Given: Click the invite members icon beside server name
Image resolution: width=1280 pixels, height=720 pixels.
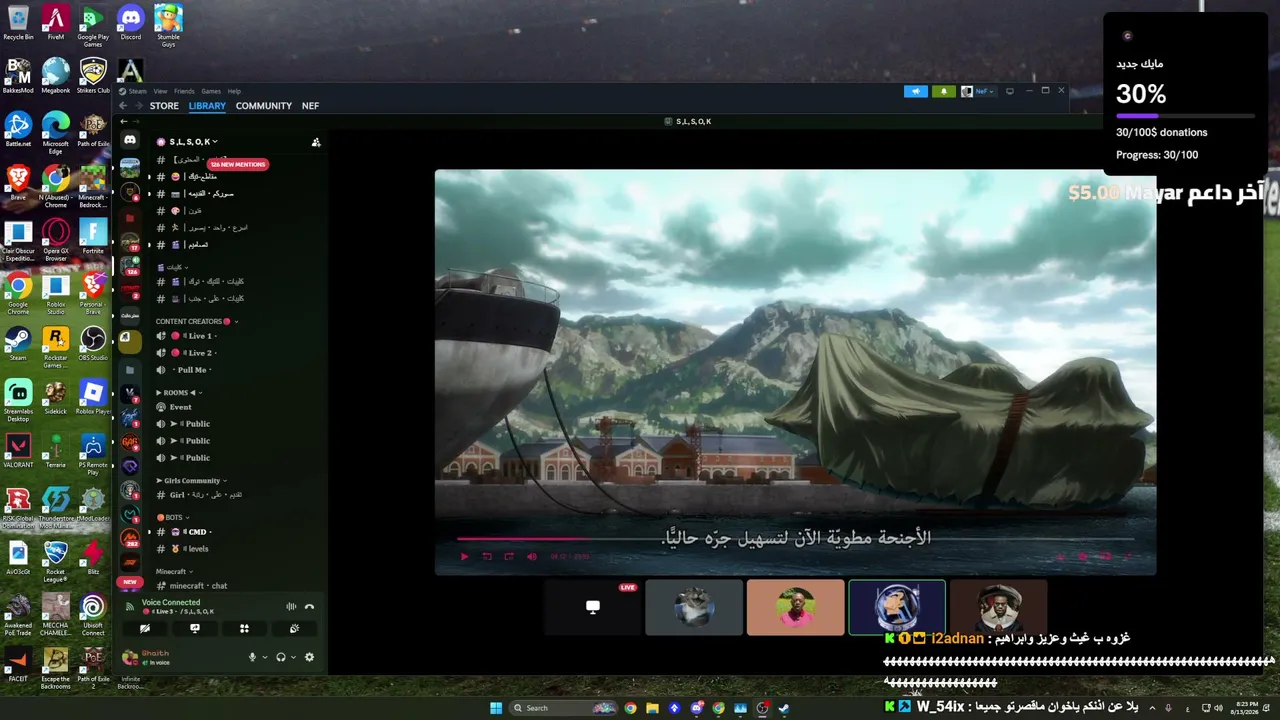Looking at the screenshot, I should tap(316, 142).
